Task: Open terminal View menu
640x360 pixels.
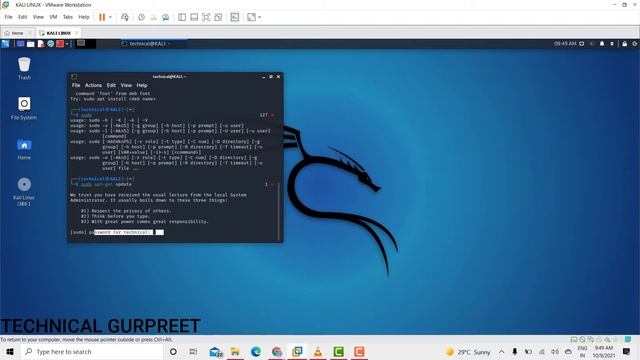Action: point(126,85)
